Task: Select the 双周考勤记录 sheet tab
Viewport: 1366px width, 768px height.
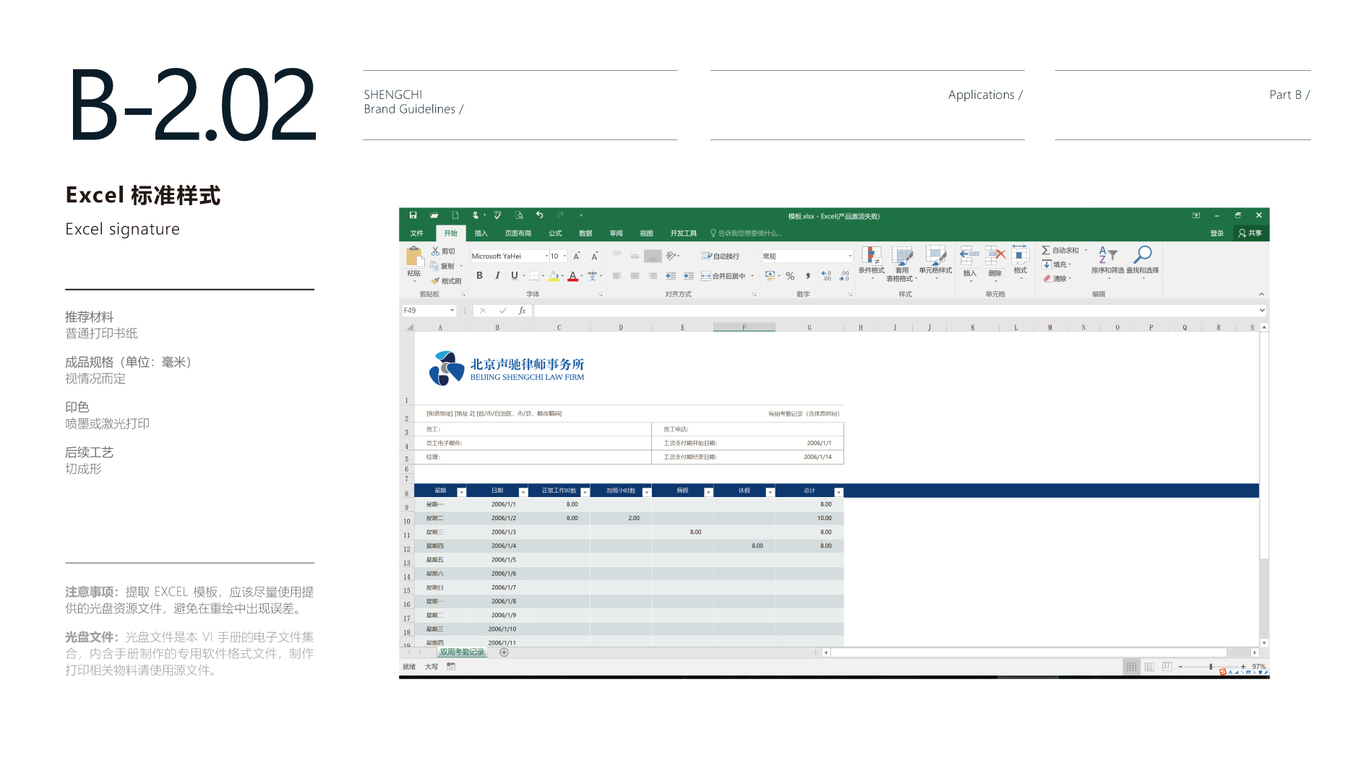Action: [x=462, y=652]
